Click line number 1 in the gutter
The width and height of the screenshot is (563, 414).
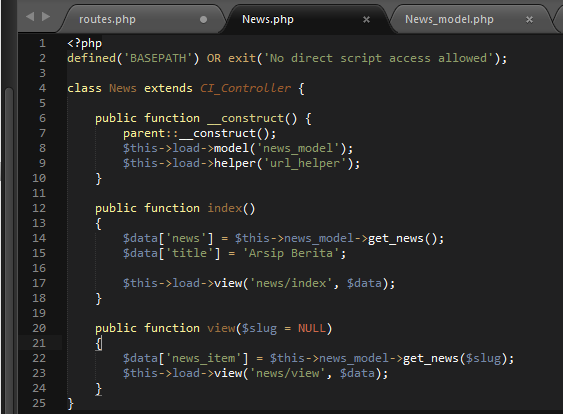[42, 43]
